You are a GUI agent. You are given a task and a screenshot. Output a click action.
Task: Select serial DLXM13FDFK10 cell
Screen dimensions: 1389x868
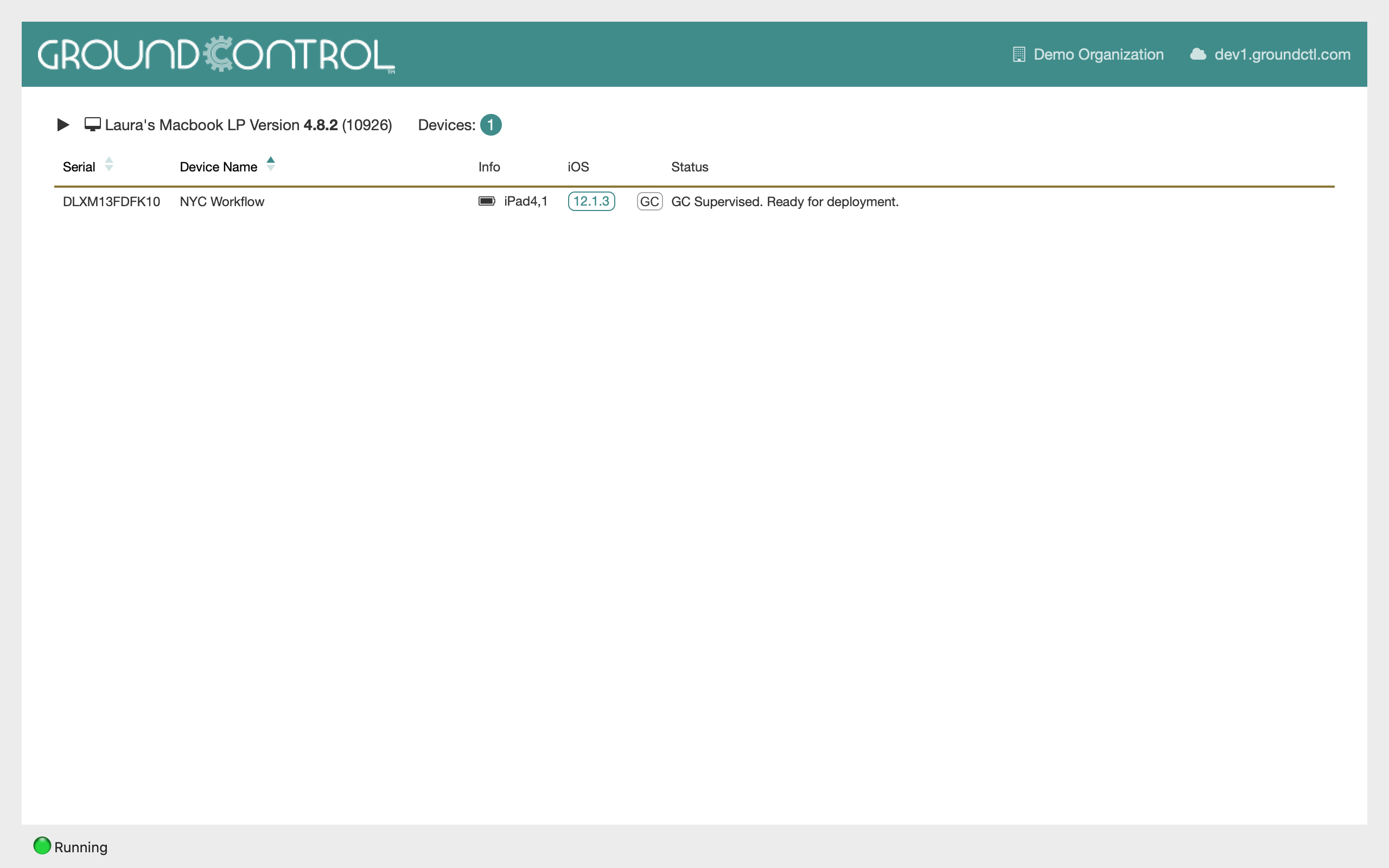coord(111,201)
